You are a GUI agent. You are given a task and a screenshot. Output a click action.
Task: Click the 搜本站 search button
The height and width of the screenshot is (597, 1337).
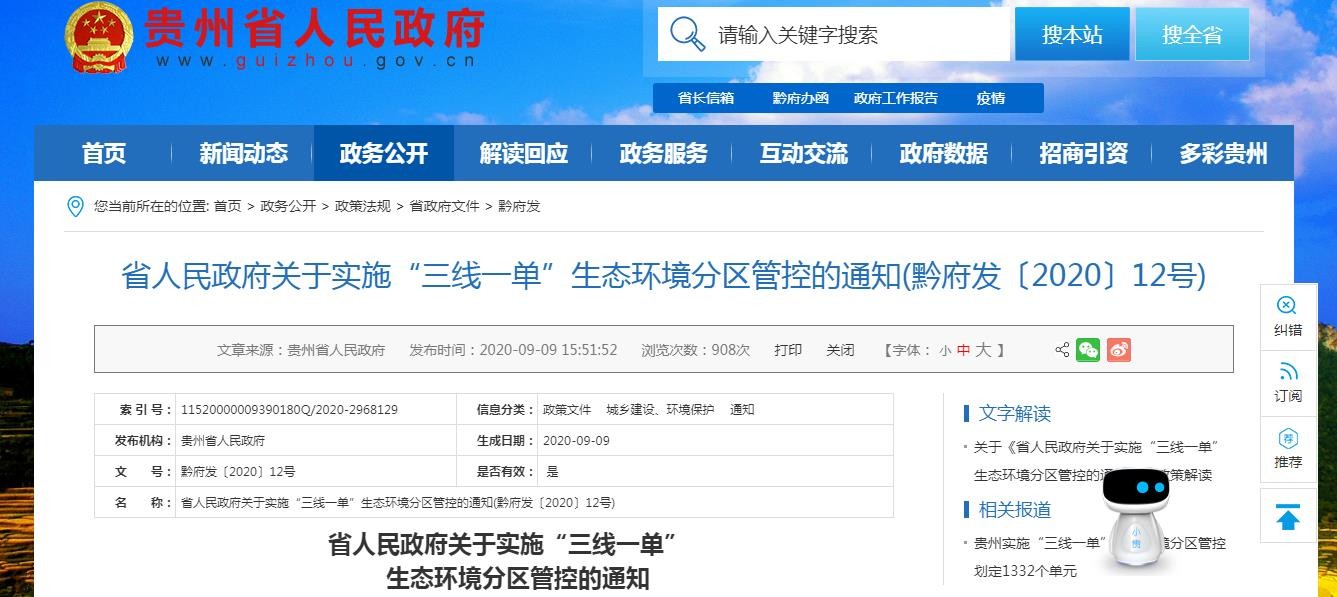[1072, 35]
